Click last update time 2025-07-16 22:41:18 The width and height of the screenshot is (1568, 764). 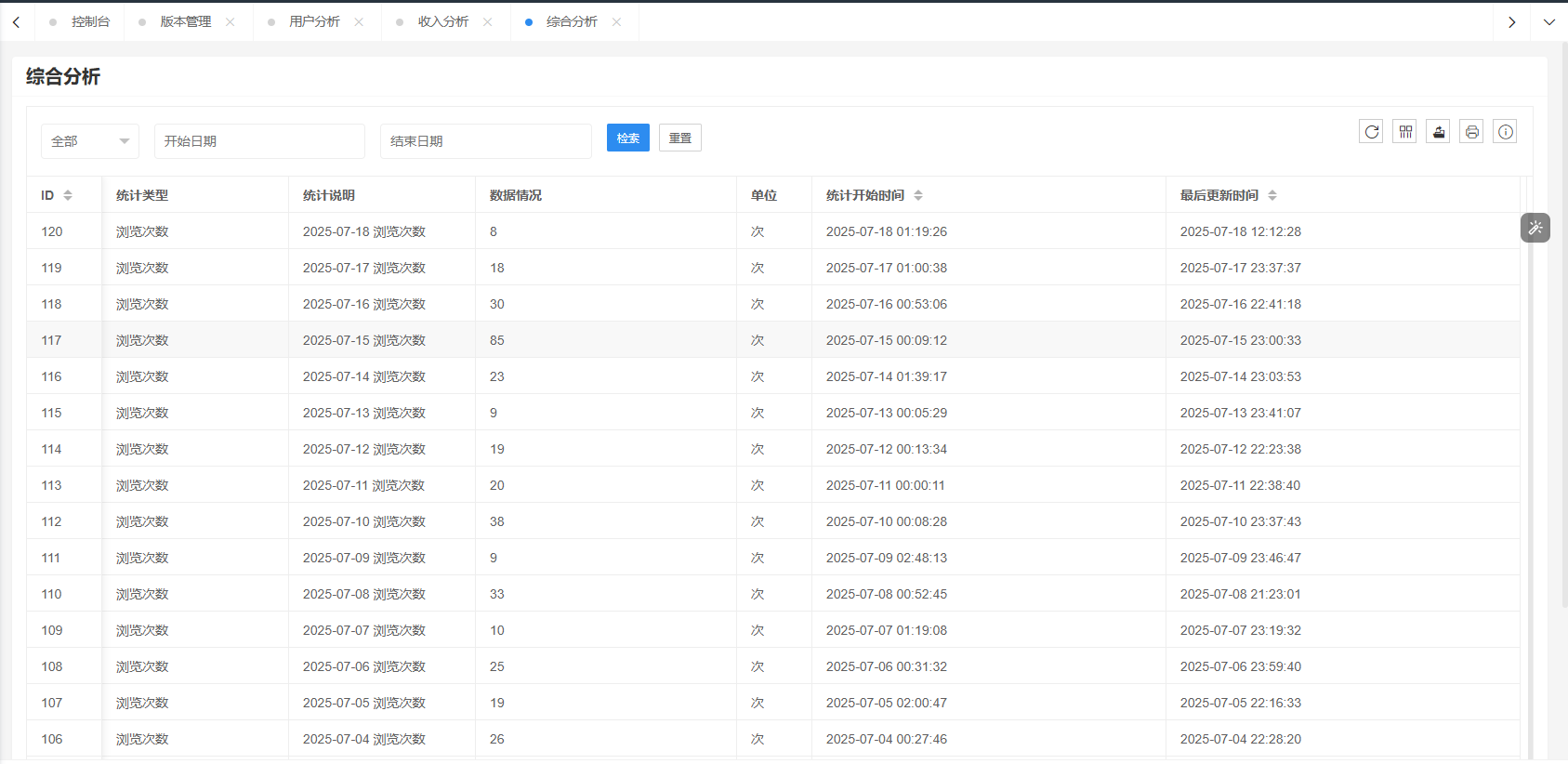pyautogui.click(x=1241, y=304)
